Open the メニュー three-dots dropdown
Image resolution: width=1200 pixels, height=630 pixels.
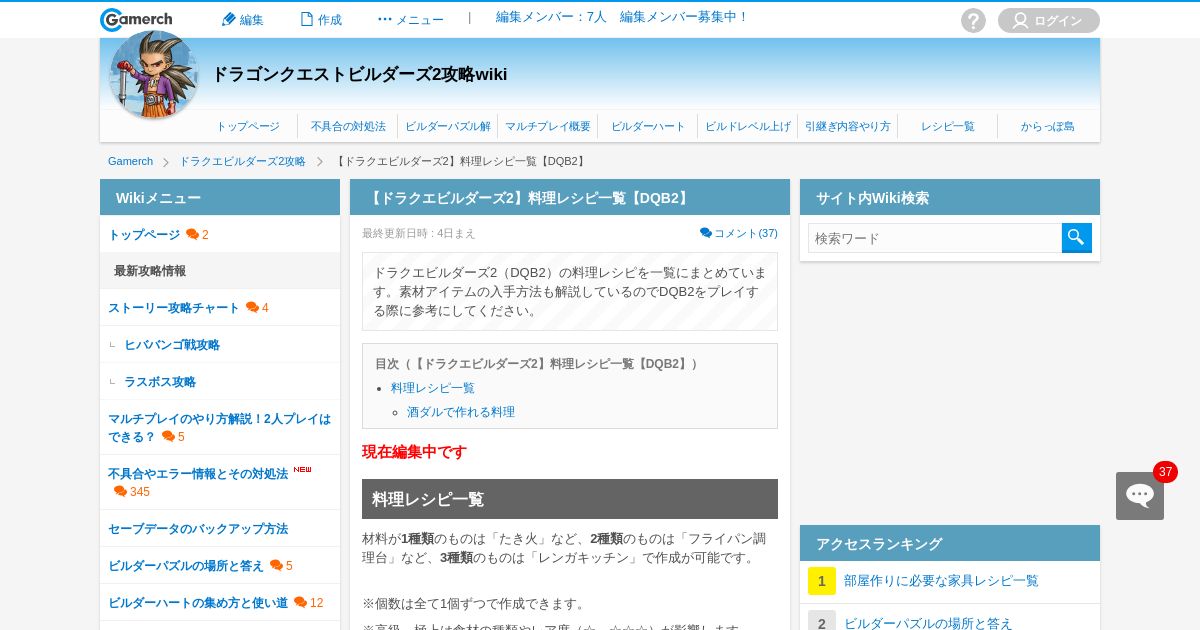[x=410, y=20]
